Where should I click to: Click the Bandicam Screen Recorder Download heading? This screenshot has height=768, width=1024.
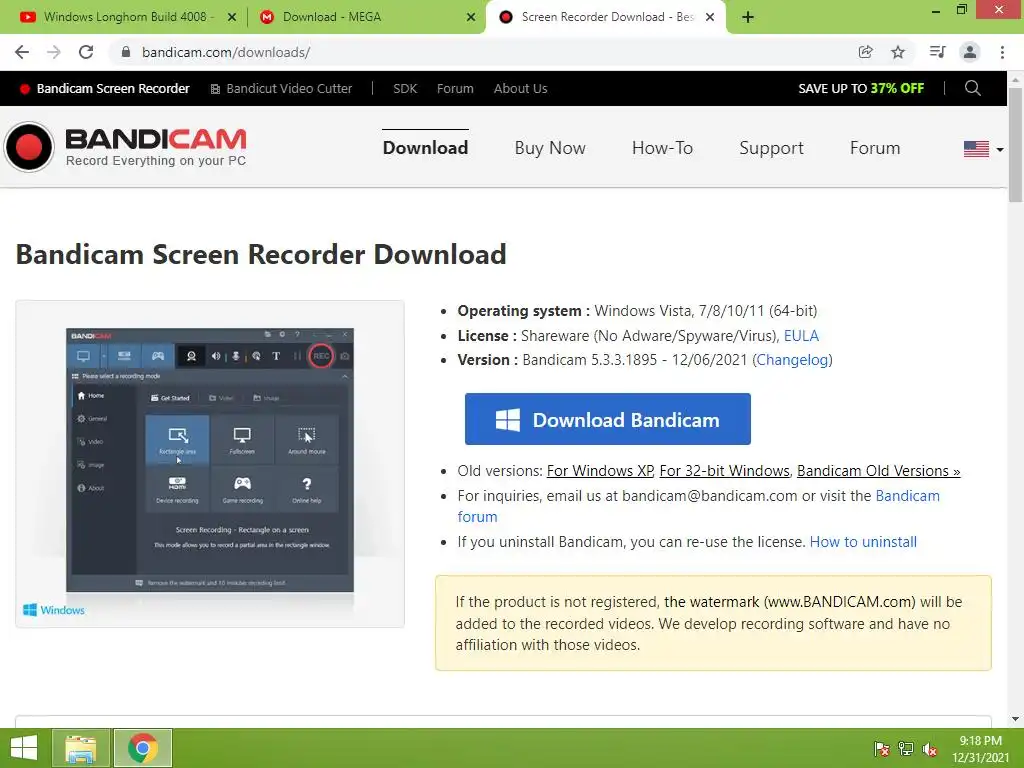pos(261,255)
